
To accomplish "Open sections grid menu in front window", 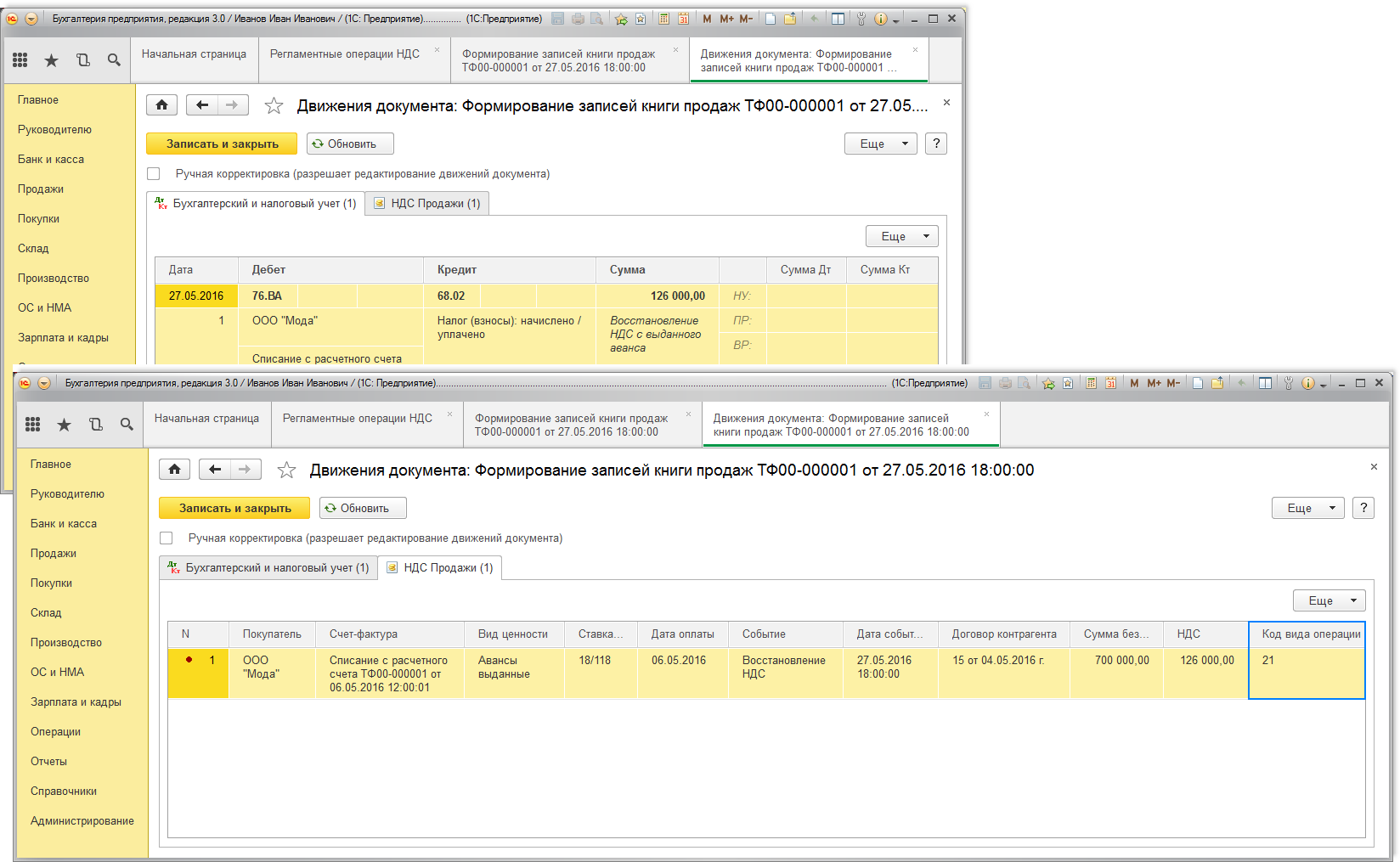I will tap(33, 425).
